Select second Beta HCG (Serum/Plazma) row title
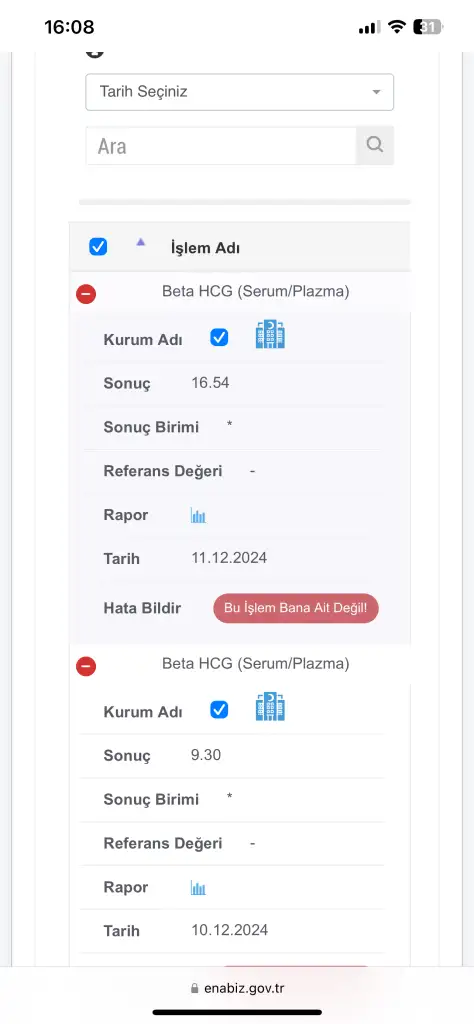 pos(255,664)
